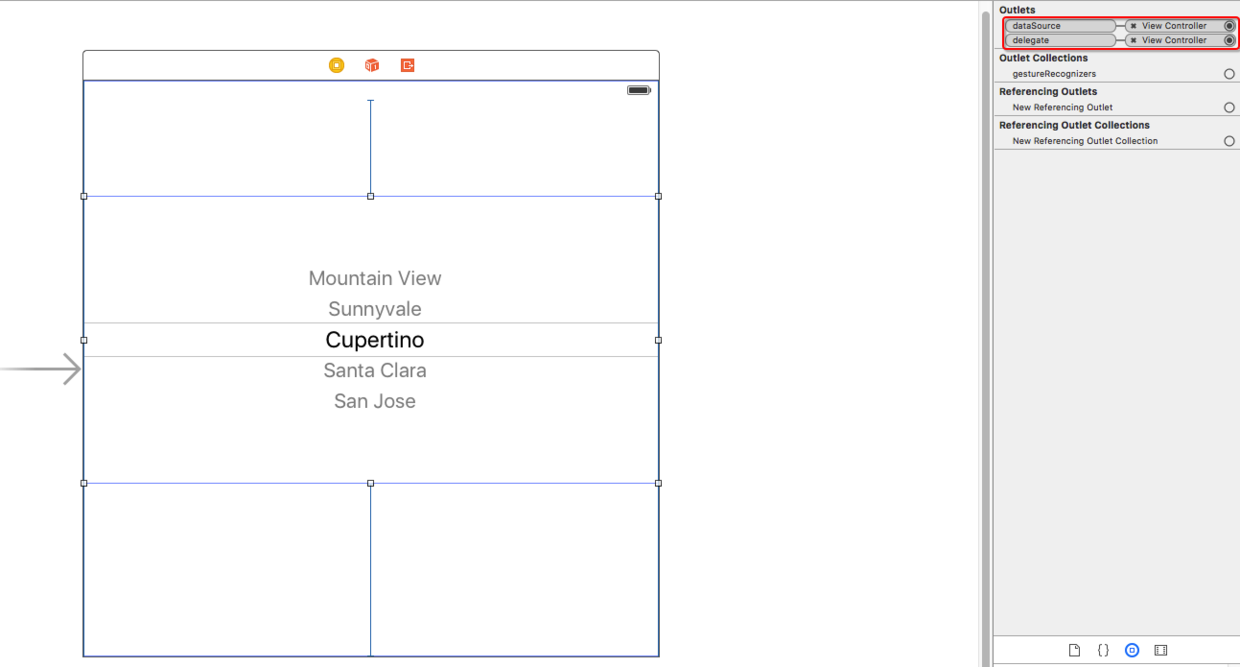
Task: Remove the delegate View Controller connection
Action: click(1133, 41)
